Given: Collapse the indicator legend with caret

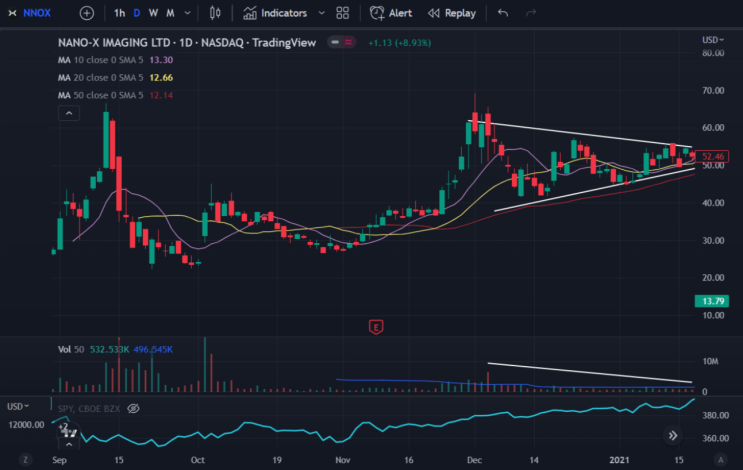Looking at the screenshot, I should tap(69, 113).
